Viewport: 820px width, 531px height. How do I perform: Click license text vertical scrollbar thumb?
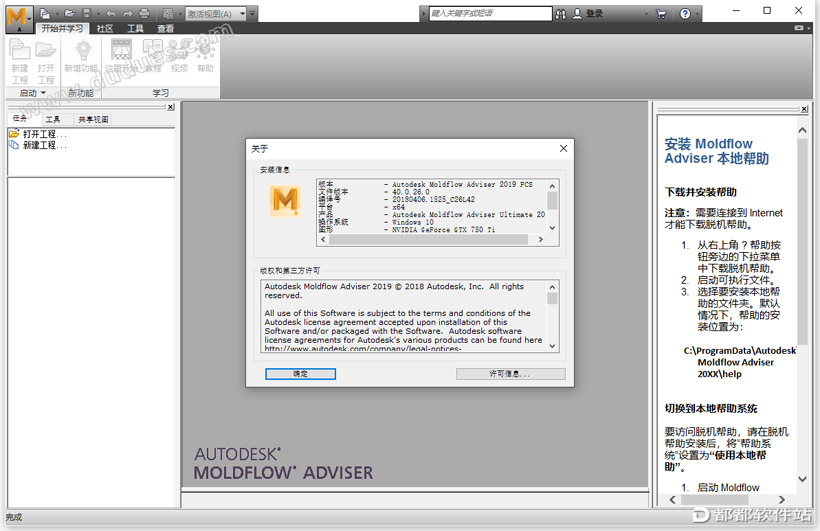point(552,298)
